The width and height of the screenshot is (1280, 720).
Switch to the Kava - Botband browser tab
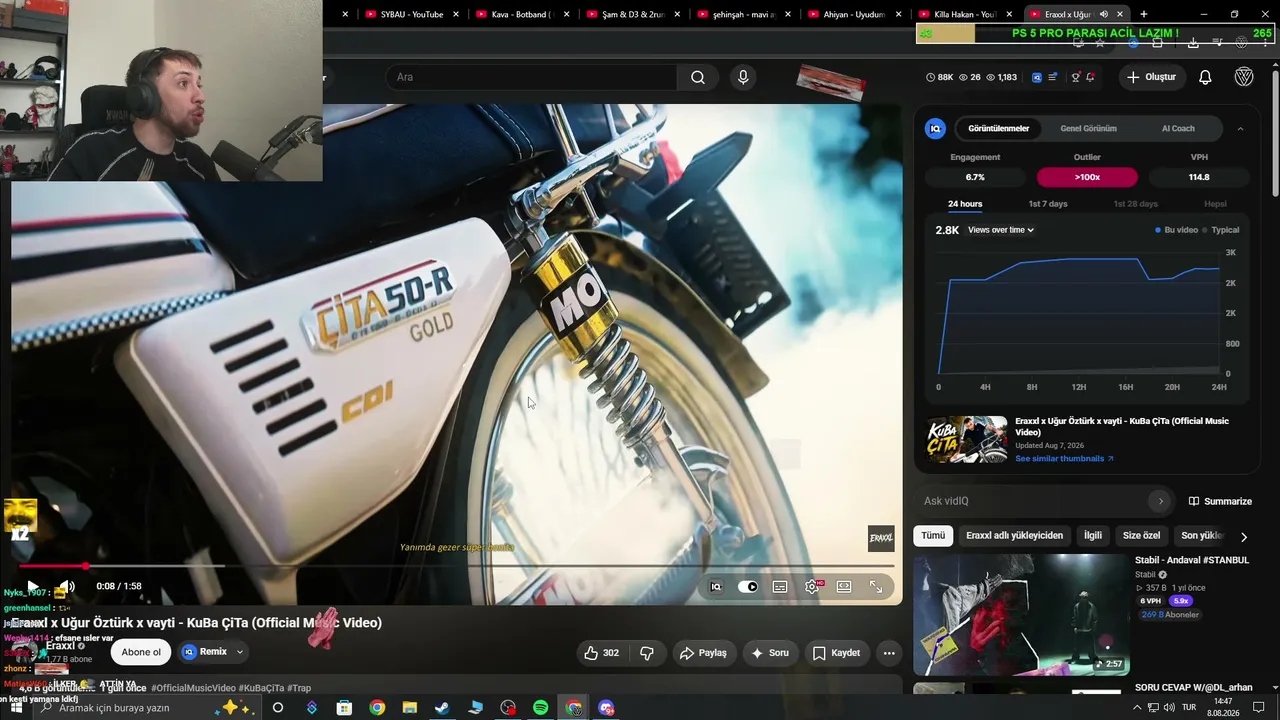(522, 14)
